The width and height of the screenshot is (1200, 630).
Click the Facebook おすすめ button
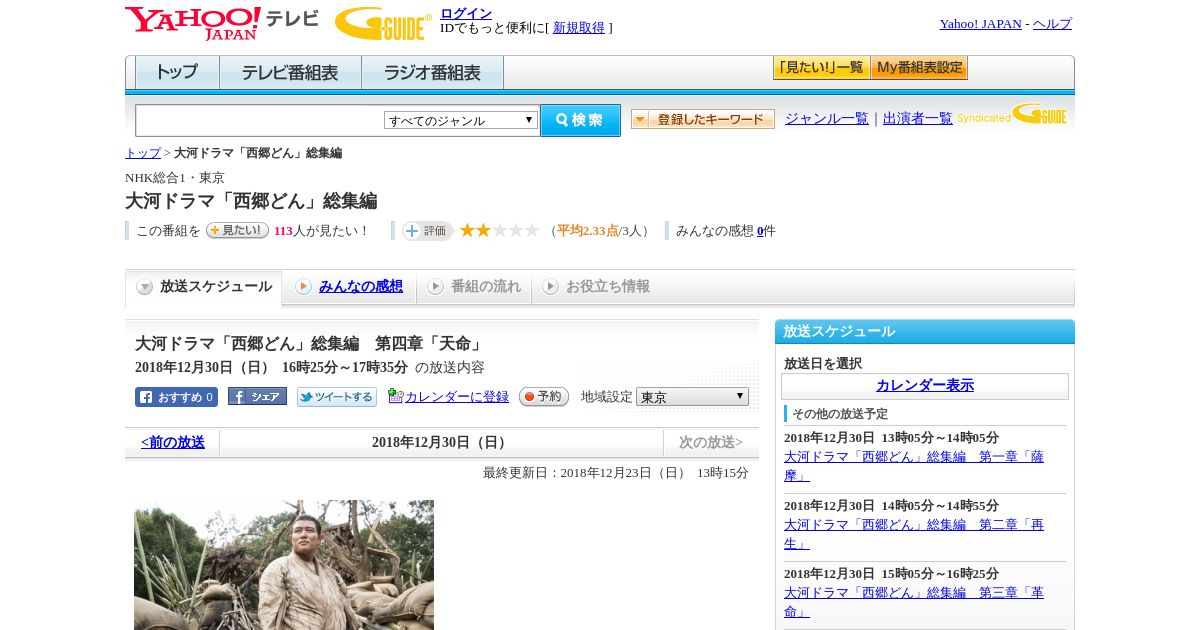pos(176,397)
